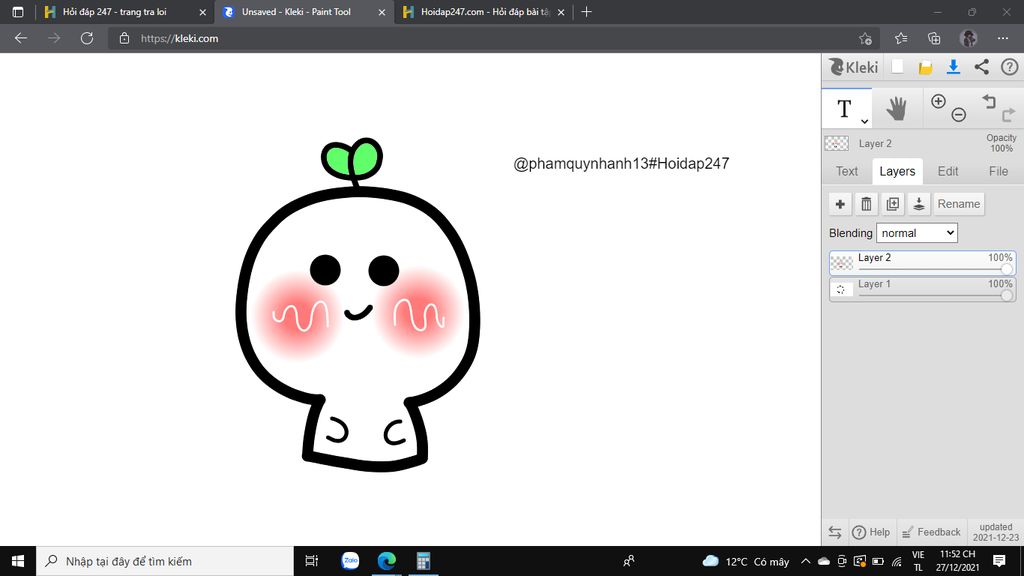The image size is (1024, 576).
Task: Expand the tool selection chevron under T
Action: pyautogui.click(x=864, y=121)
